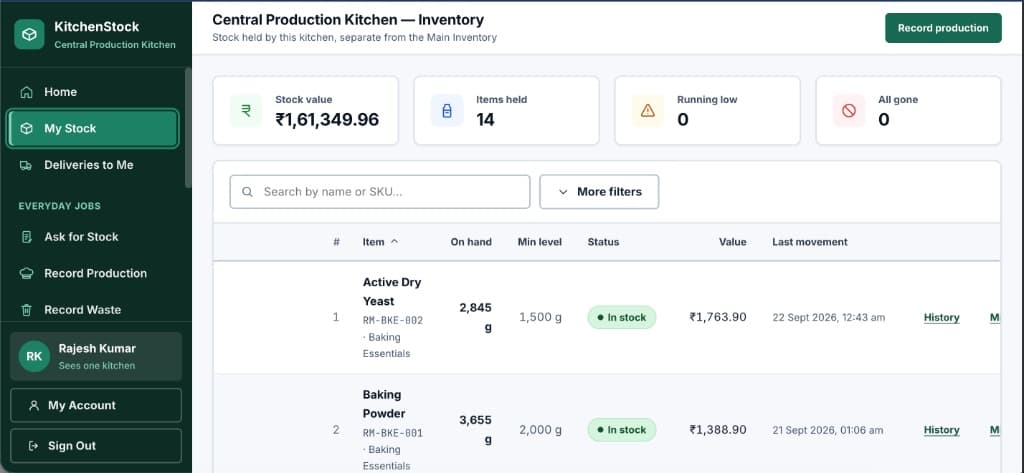Click the Home house icon in sidebar
The height and width of the screenshot is (473, 1024).
(26, 92)
